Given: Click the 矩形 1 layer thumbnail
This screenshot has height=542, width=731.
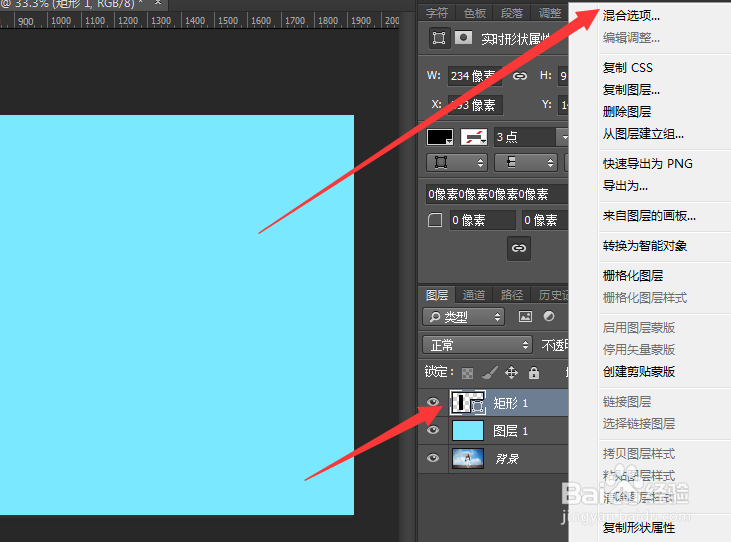Looking at the screenshot, I should pyautogui.click(x=468, y=403).
